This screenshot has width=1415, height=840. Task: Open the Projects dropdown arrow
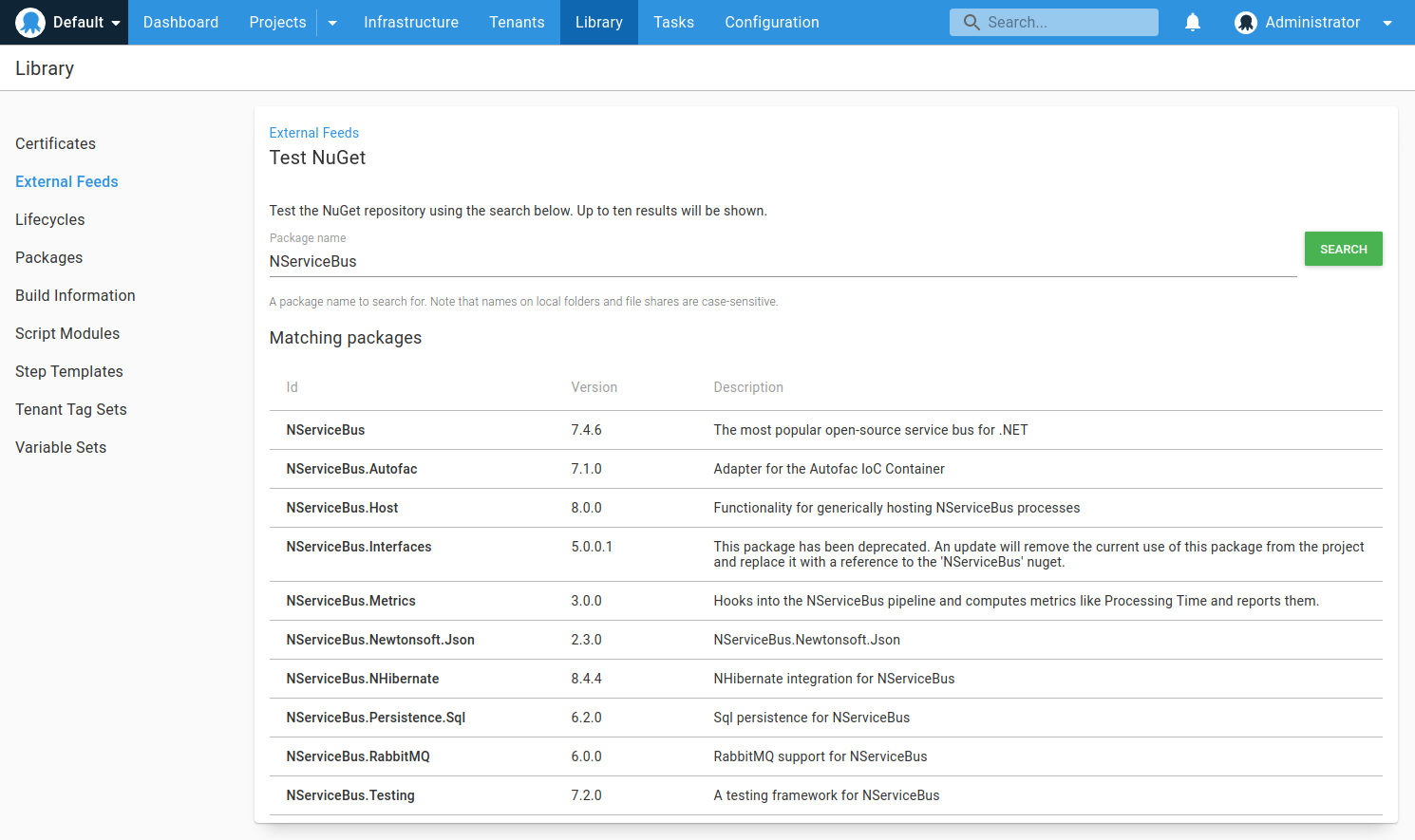[x=332, y=23]
